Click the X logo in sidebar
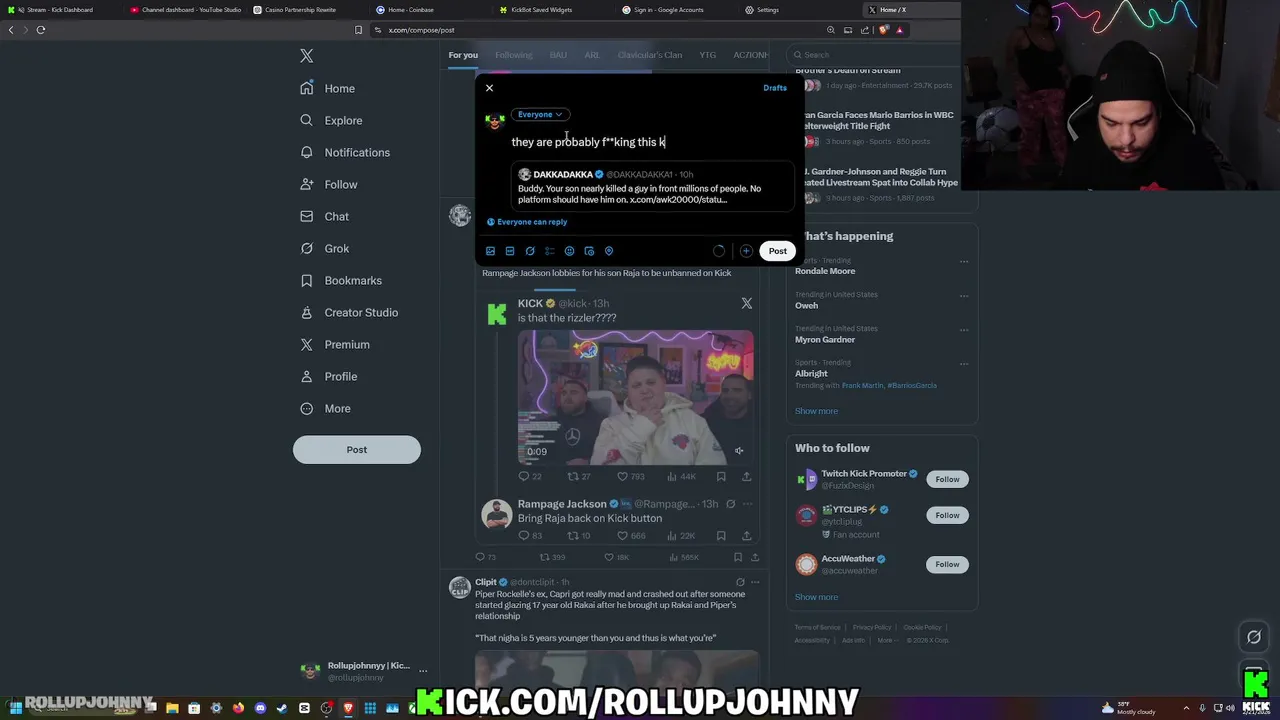Screen dimensions: 1280x720 coord(307,56)
